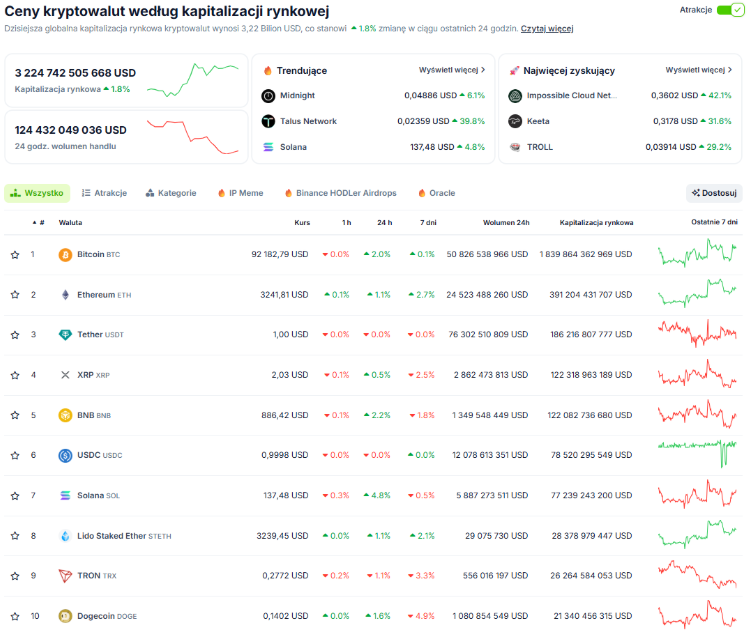Follow the Czytaj więcej link
The width and height of the screenshot is (748, 632).
[547, 28]
